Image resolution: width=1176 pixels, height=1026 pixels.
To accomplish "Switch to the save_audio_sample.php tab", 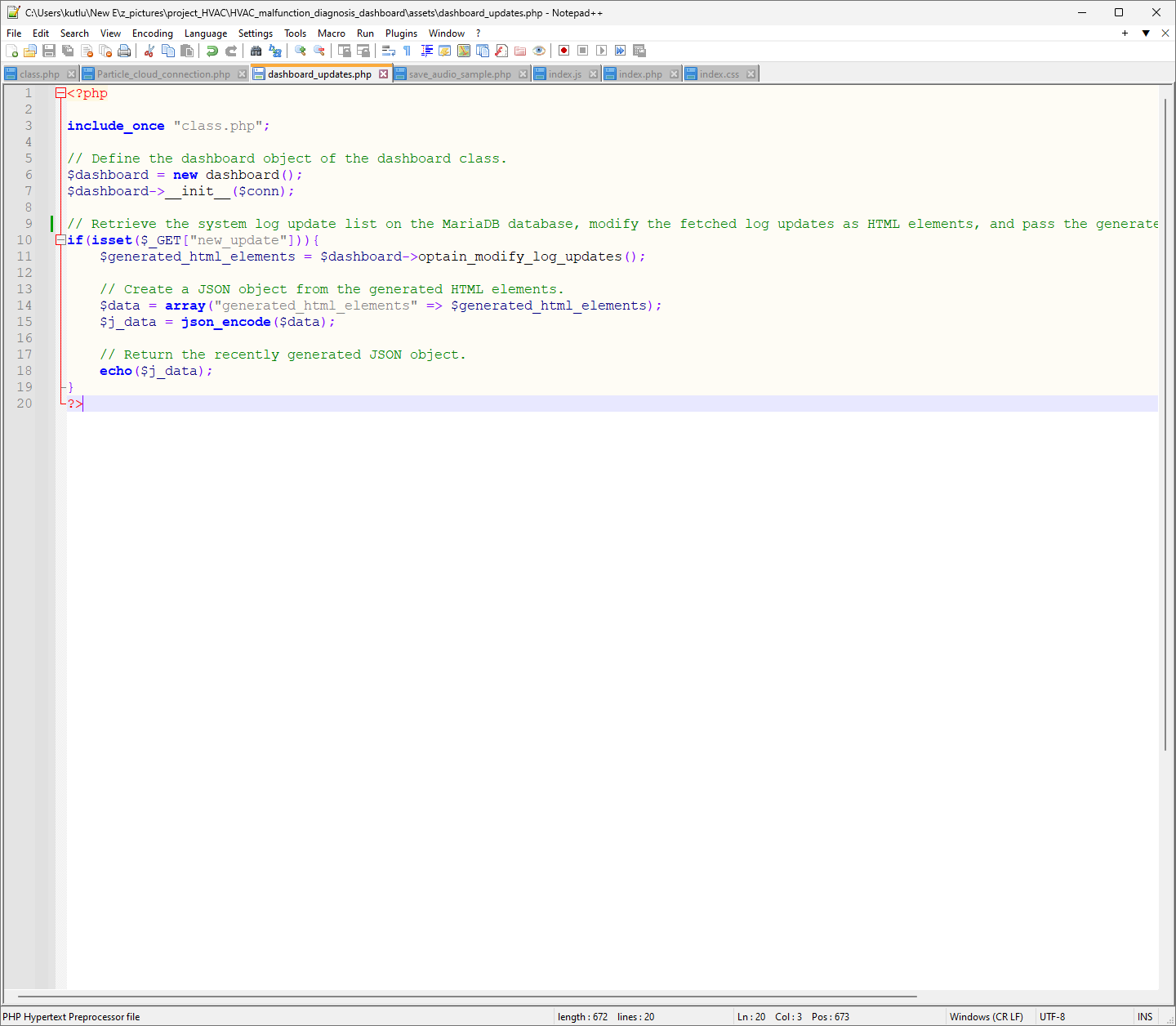I will (460, 74).
